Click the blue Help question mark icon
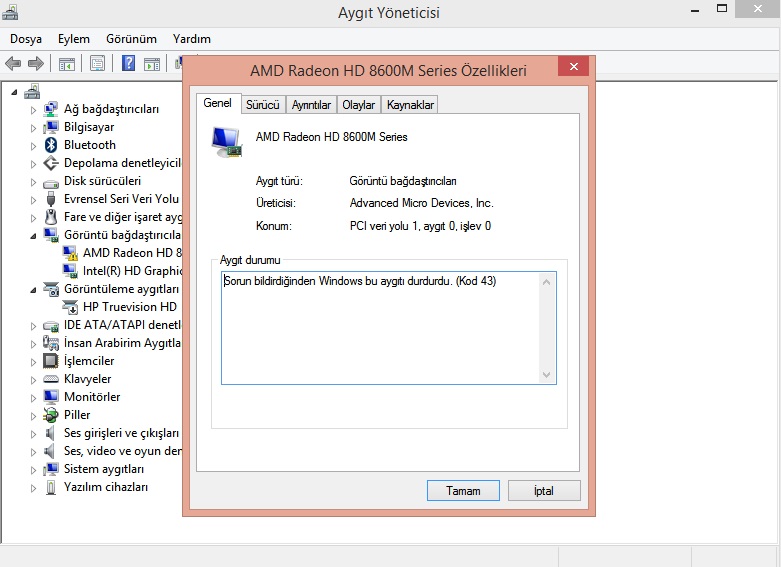Screen dimensions: 781x567 [129, 63]
